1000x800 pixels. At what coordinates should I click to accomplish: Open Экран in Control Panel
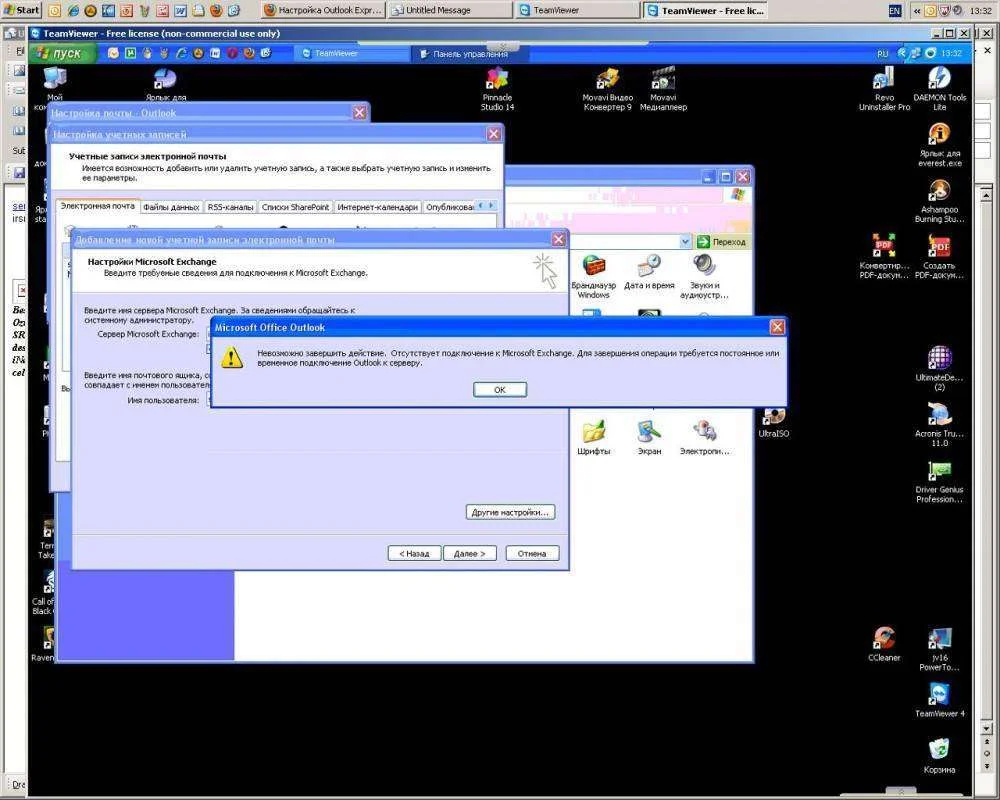[649, 438]
